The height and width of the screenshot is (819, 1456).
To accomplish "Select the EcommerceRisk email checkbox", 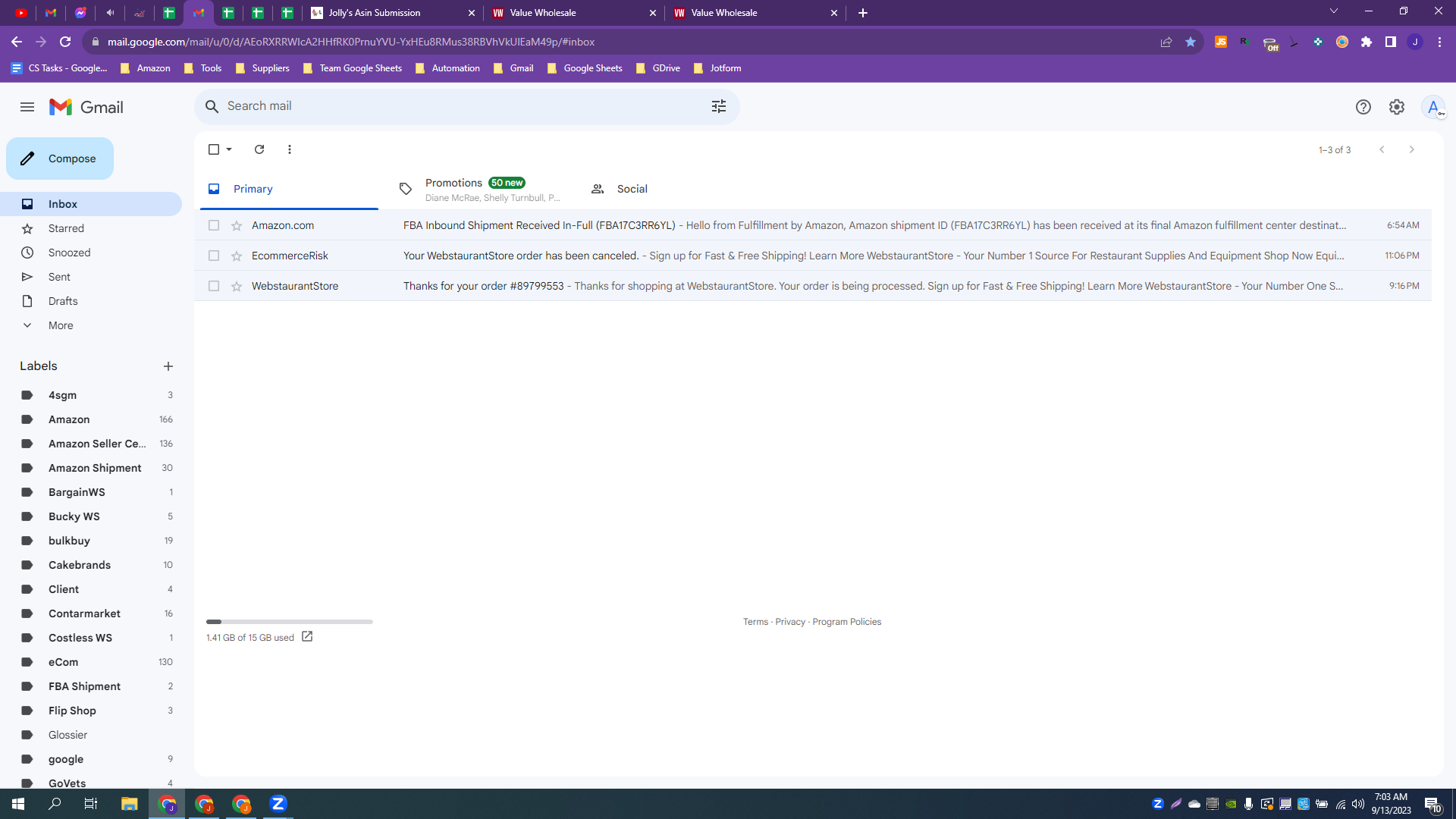I will [214, 256].
